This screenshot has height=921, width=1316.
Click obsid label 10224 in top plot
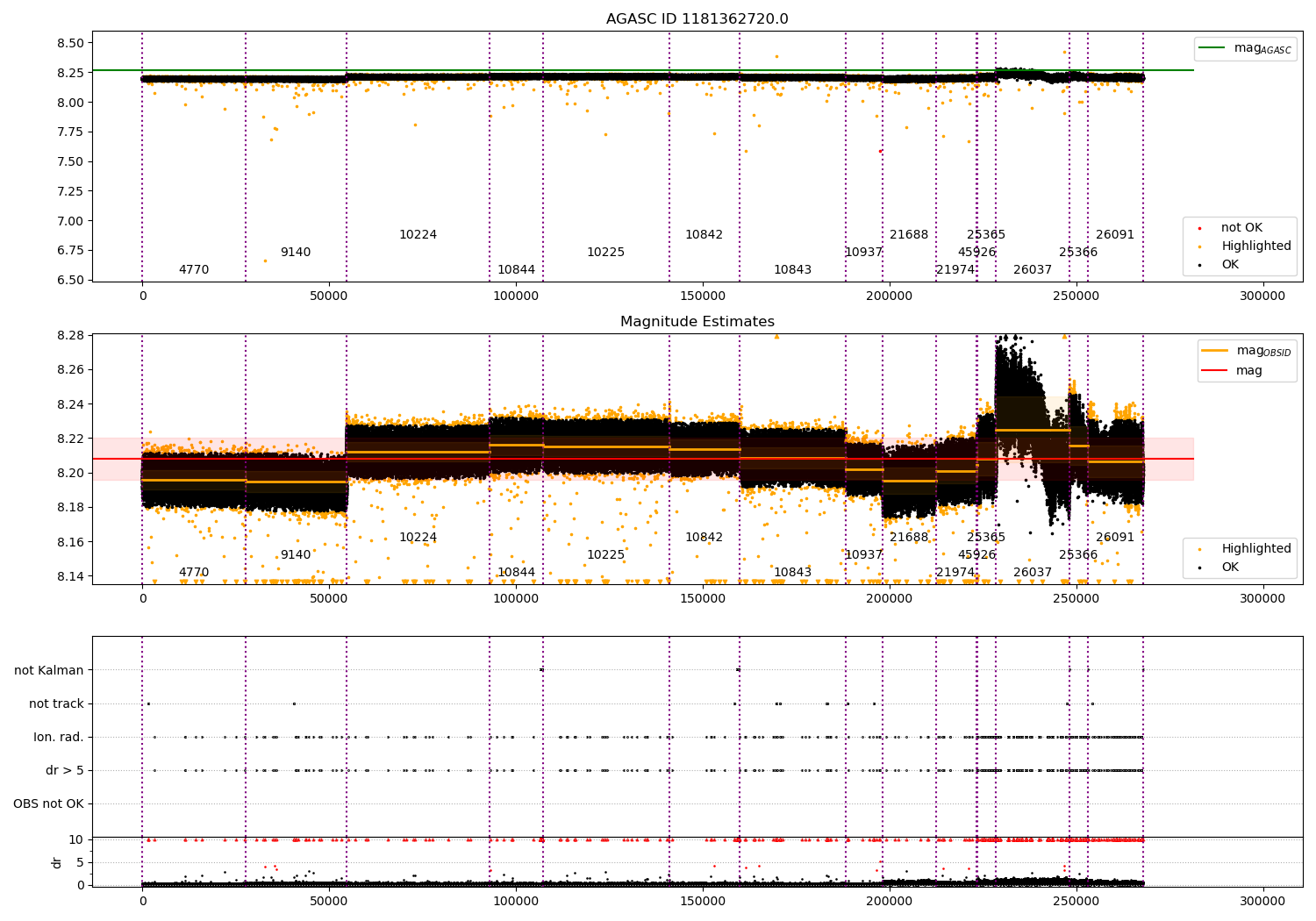[x=418, y=235]
